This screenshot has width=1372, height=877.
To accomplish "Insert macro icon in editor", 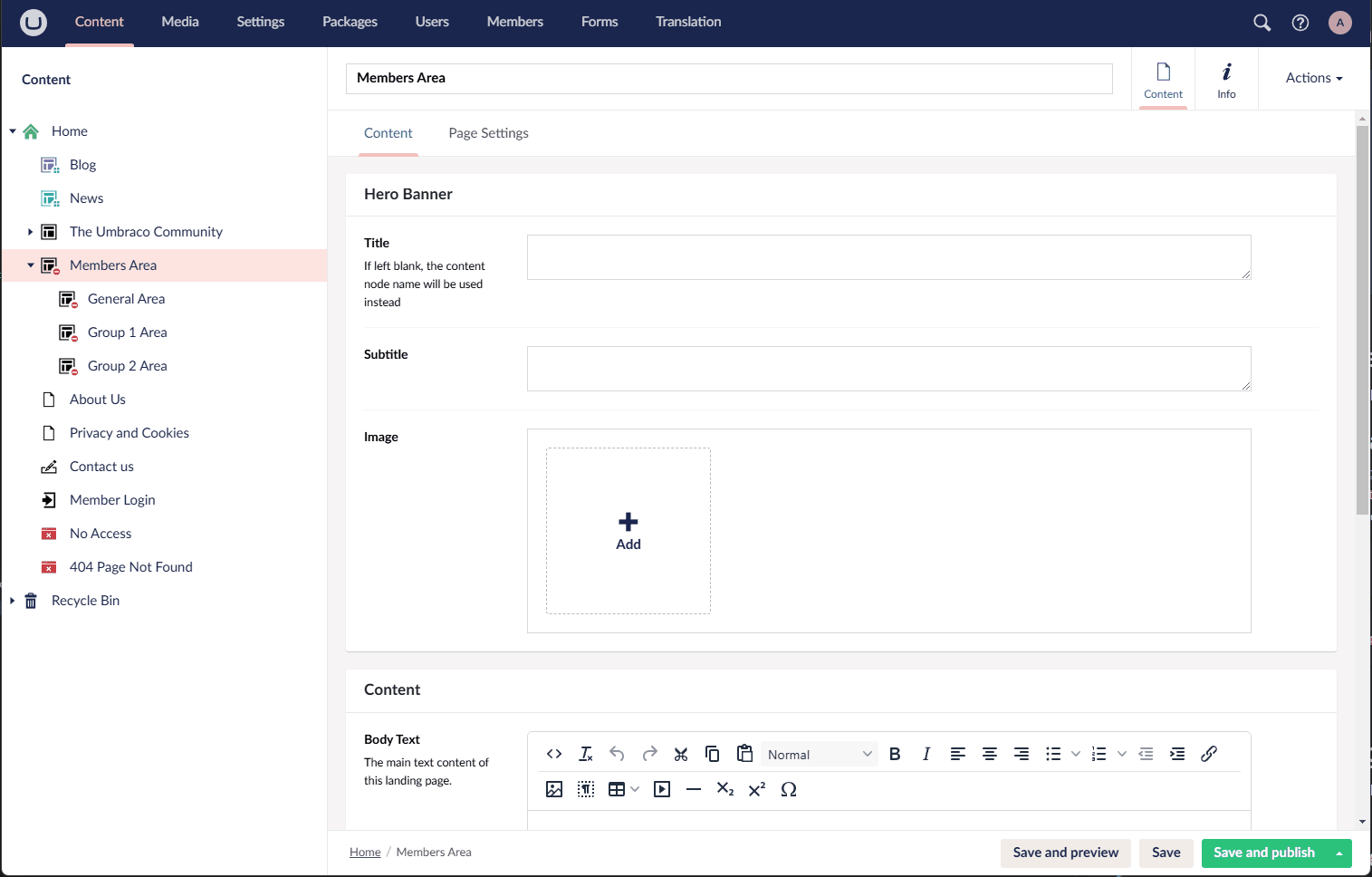I will tap(586, 789).
